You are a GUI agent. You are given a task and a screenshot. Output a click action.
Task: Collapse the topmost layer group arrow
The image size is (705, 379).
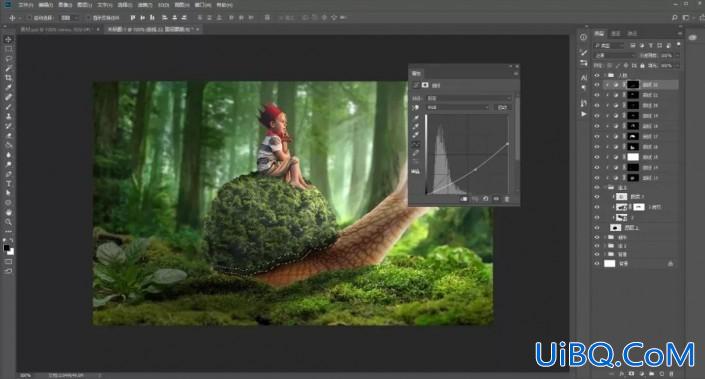coord(605,76)
